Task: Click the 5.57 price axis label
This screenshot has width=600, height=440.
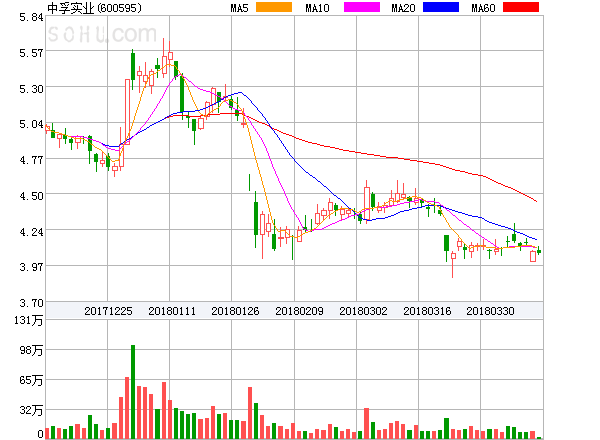Action: point(31,53)
